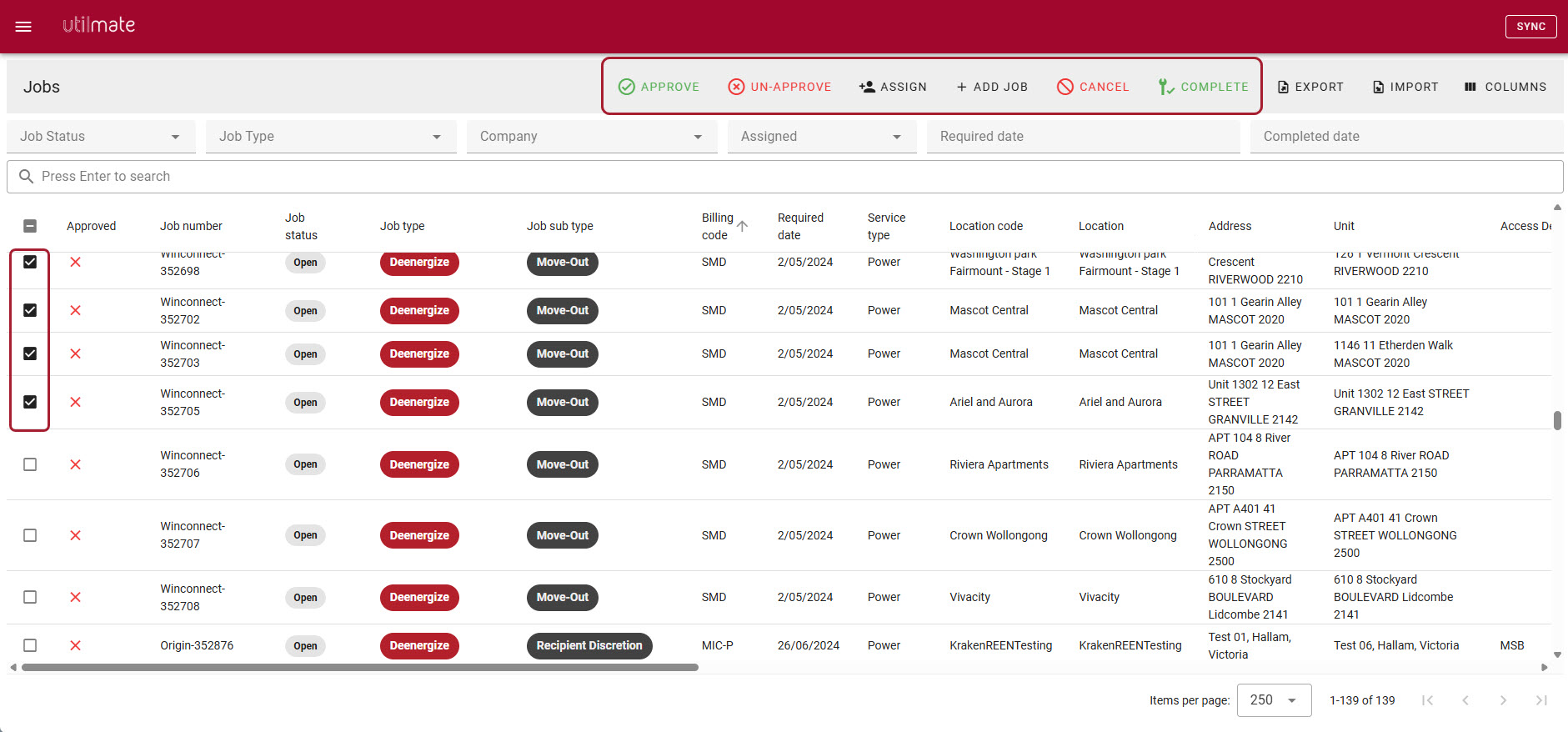Viewport: 1568px width, 732px height.
Task: Sort by the Job number column
Action: 191,226
